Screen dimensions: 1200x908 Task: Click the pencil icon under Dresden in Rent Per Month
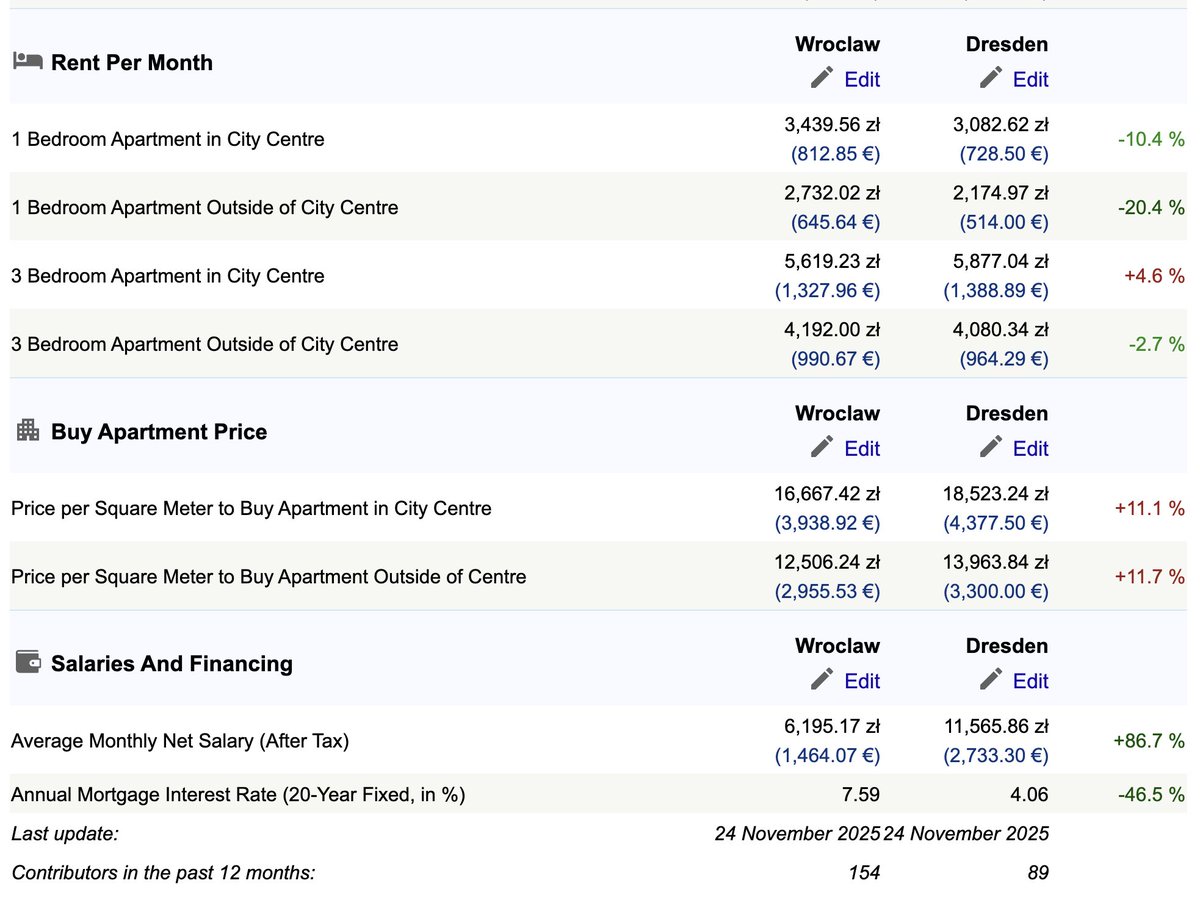click(x=991, y=78)
